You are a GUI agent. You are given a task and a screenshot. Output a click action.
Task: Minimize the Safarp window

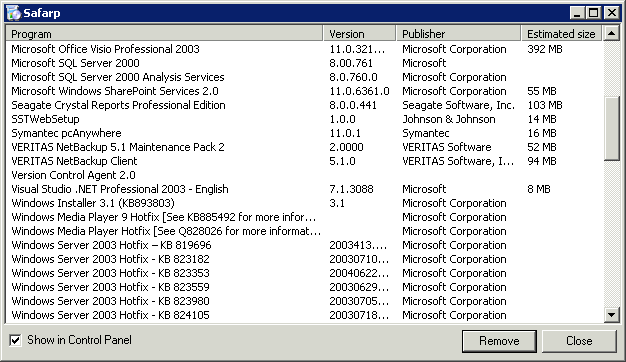(576, 13)
